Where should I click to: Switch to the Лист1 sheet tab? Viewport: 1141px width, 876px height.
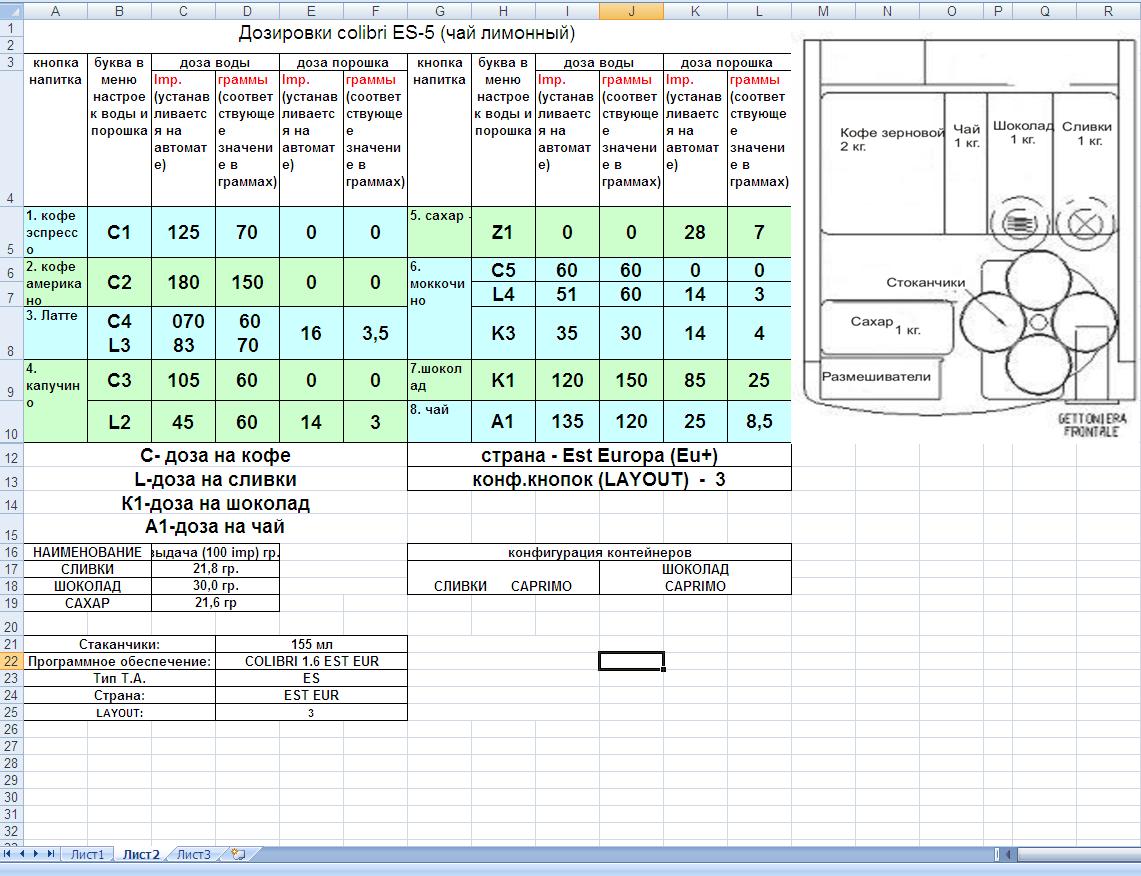pos(86,854)
